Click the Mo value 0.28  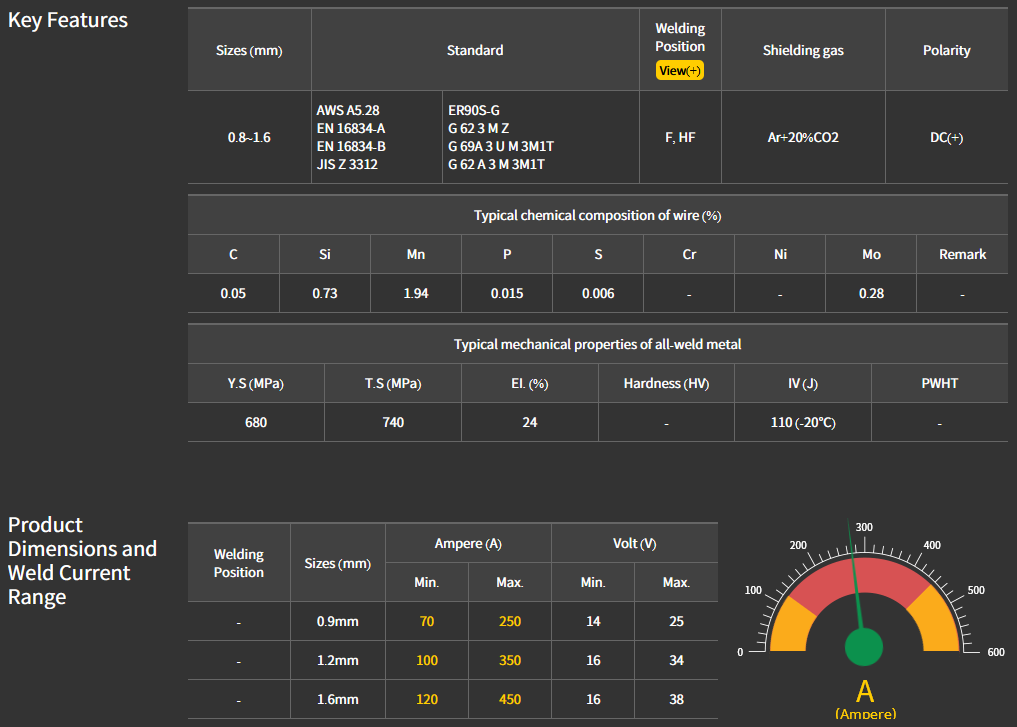click(871, 293)
